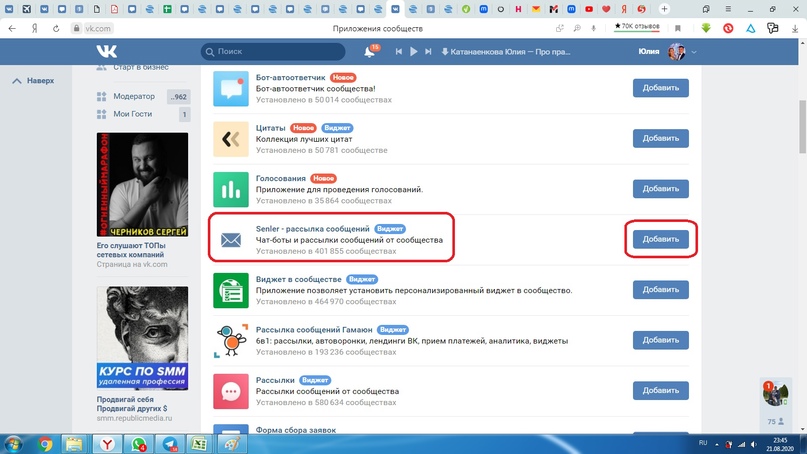The width and height of the screenshot is (807, 454).
Task: Open Excel from taskbar
Action: point(200,444)
